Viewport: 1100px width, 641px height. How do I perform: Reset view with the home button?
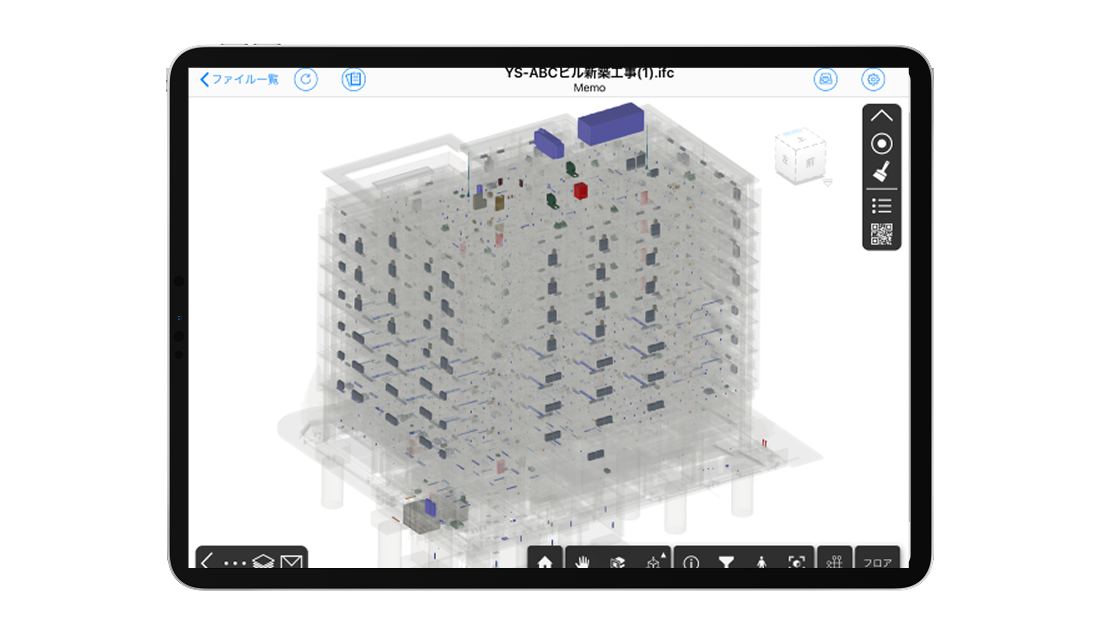pos(545,562)
